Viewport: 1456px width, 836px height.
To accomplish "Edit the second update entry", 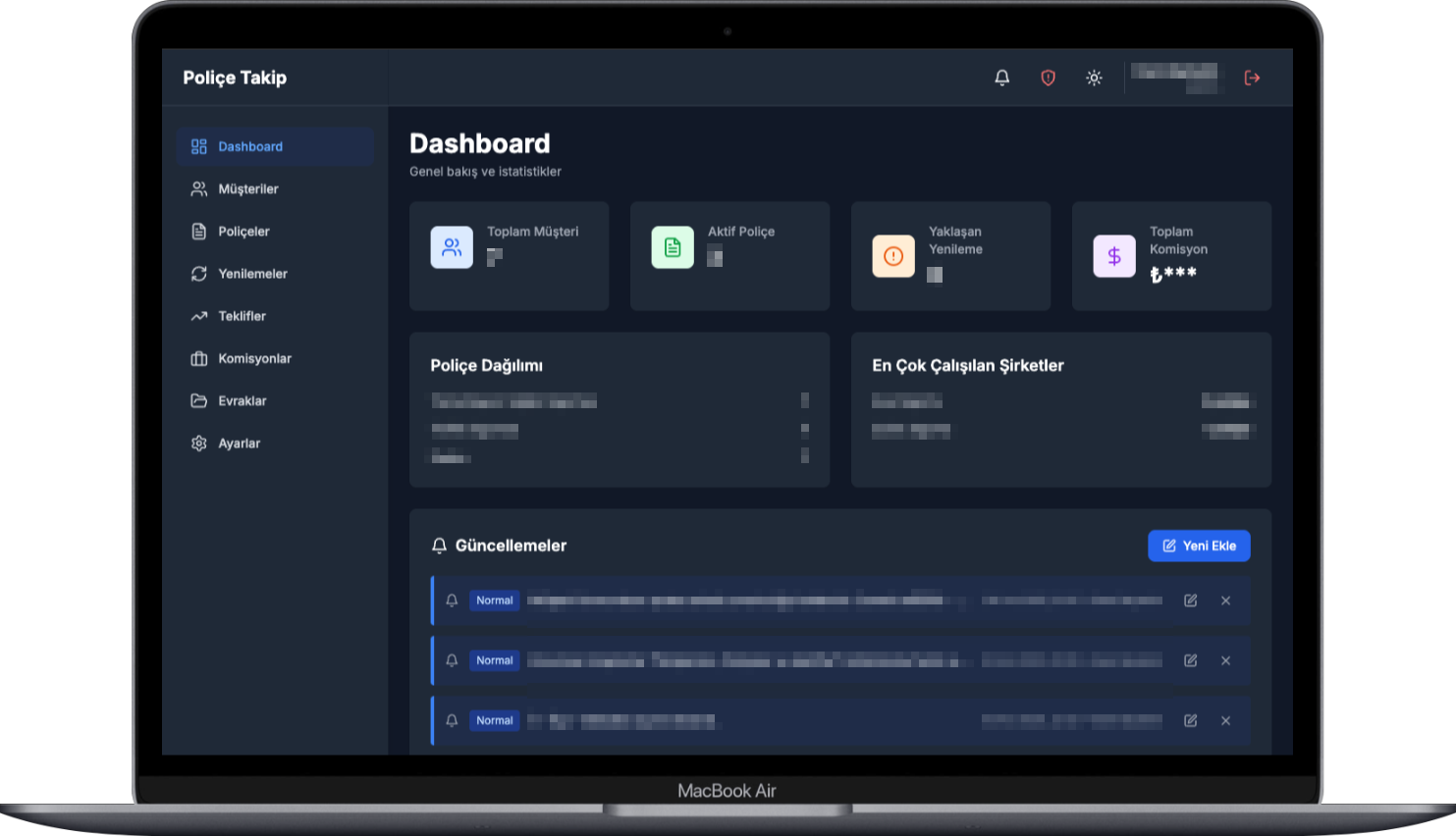I will 1190,660.
